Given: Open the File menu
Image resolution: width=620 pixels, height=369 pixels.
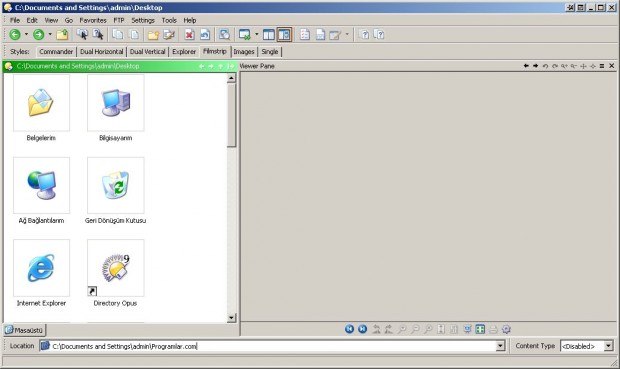Looking at the screenshot, I should coord(15,20).
